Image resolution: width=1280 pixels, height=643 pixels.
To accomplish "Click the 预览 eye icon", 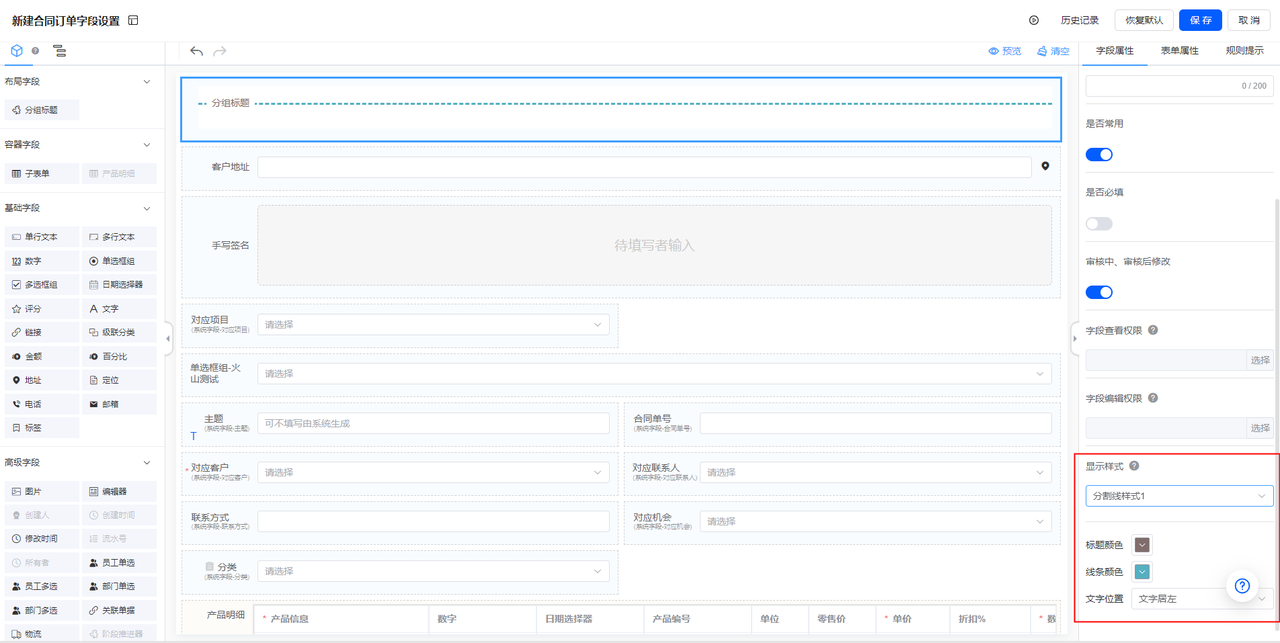I will [993, 51].
